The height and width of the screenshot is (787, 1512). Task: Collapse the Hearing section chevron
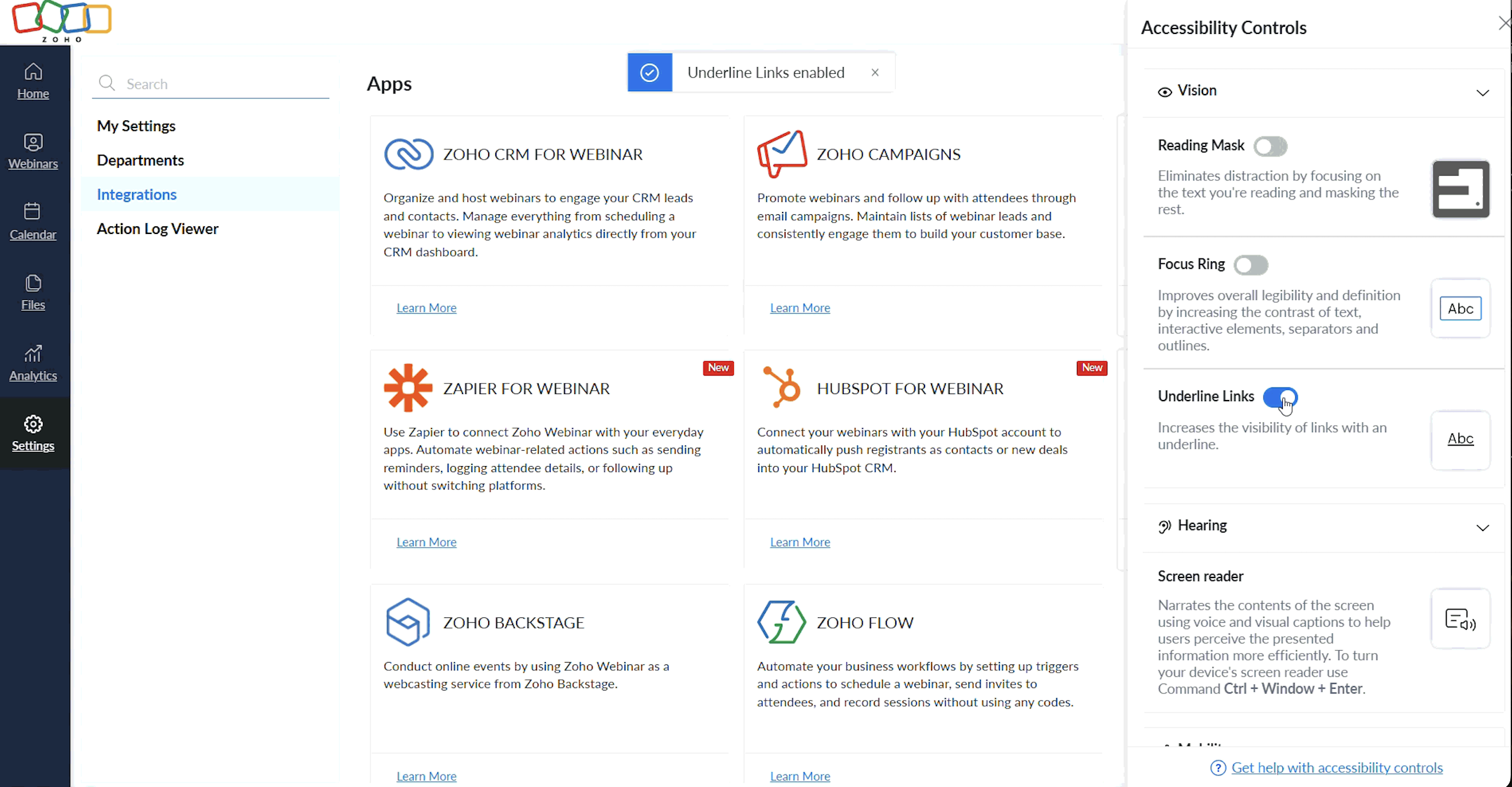[x=1482, y=527]
